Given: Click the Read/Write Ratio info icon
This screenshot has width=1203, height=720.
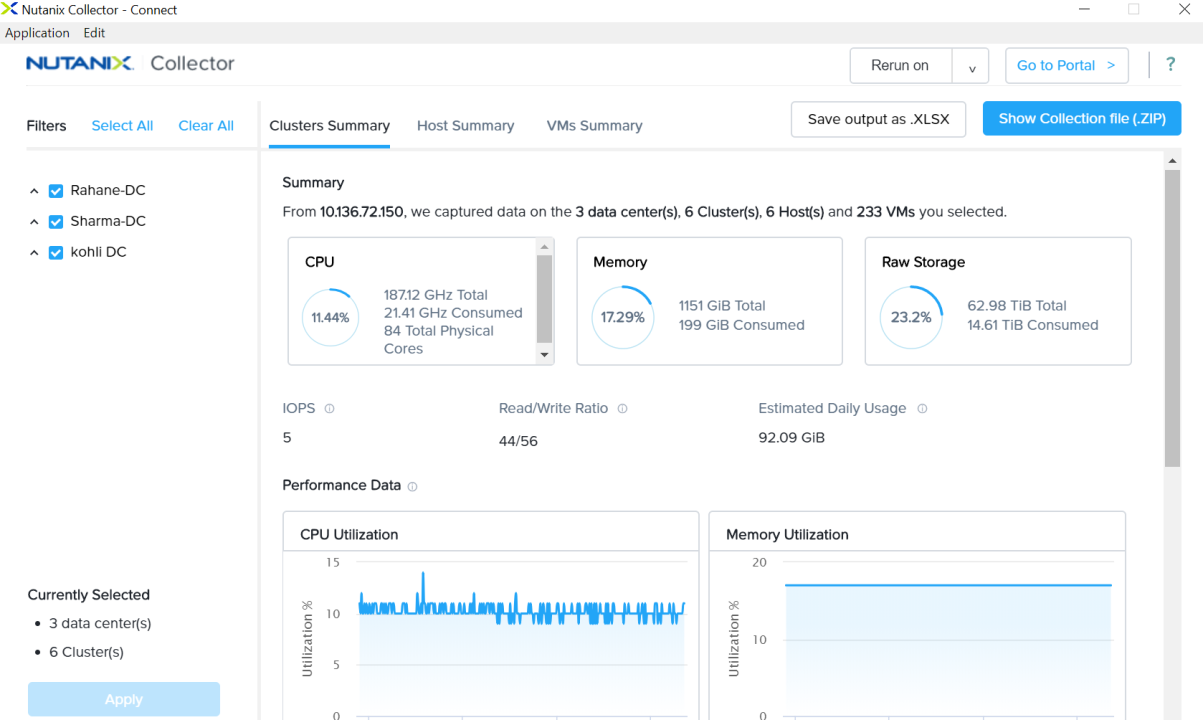Looking at the screenshot, I should [x=622, y=408].
